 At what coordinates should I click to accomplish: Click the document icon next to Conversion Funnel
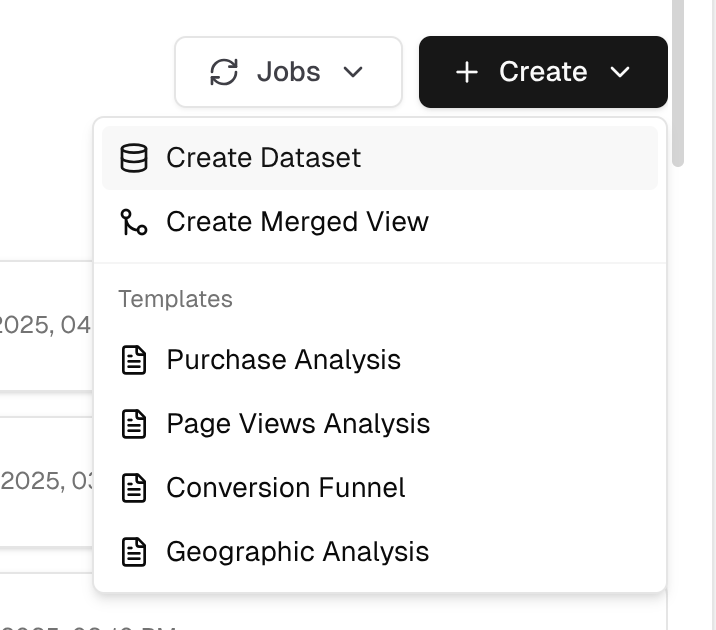(134, 488)
